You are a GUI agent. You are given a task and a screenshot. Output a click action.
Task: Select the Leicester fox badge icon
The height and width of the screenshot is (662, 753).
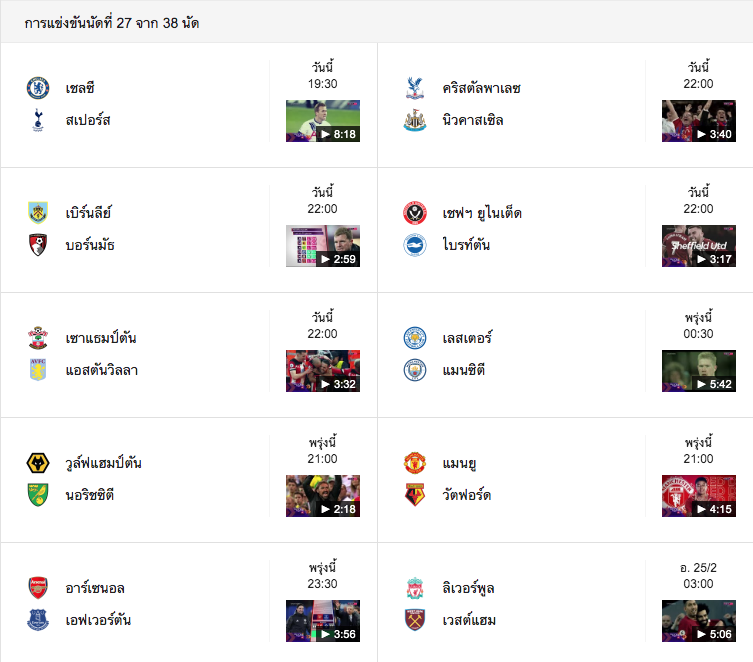coord(414,337)
